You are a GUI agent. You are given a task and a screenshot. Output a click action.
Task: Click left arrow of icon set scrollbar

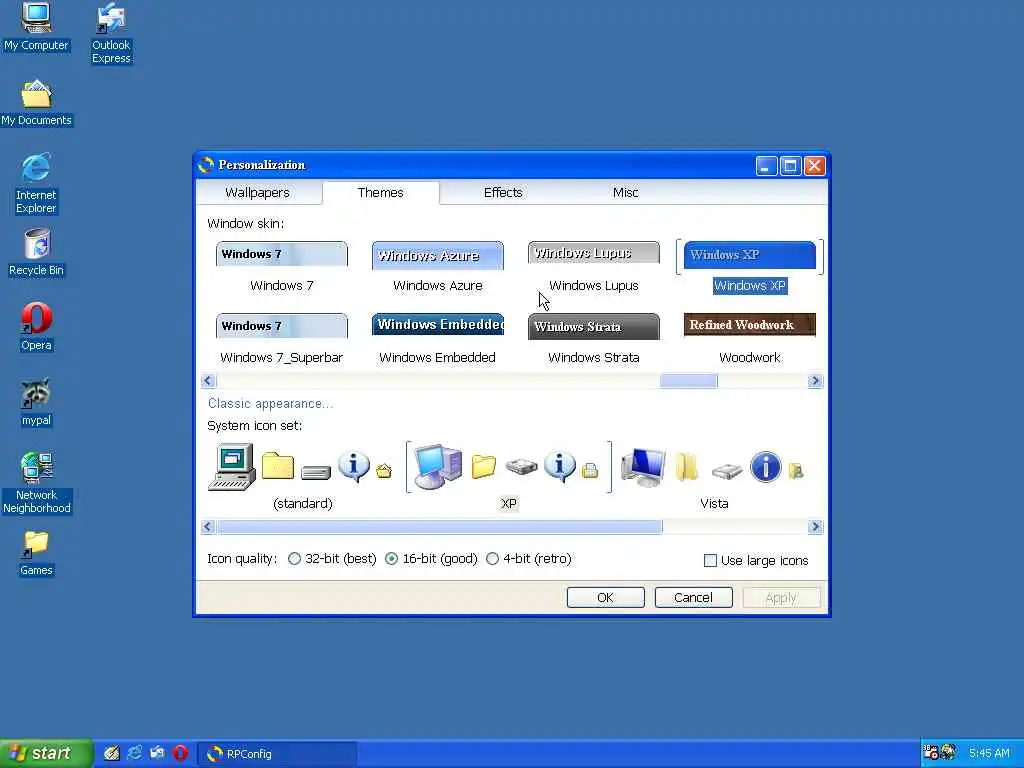[208, 527]
